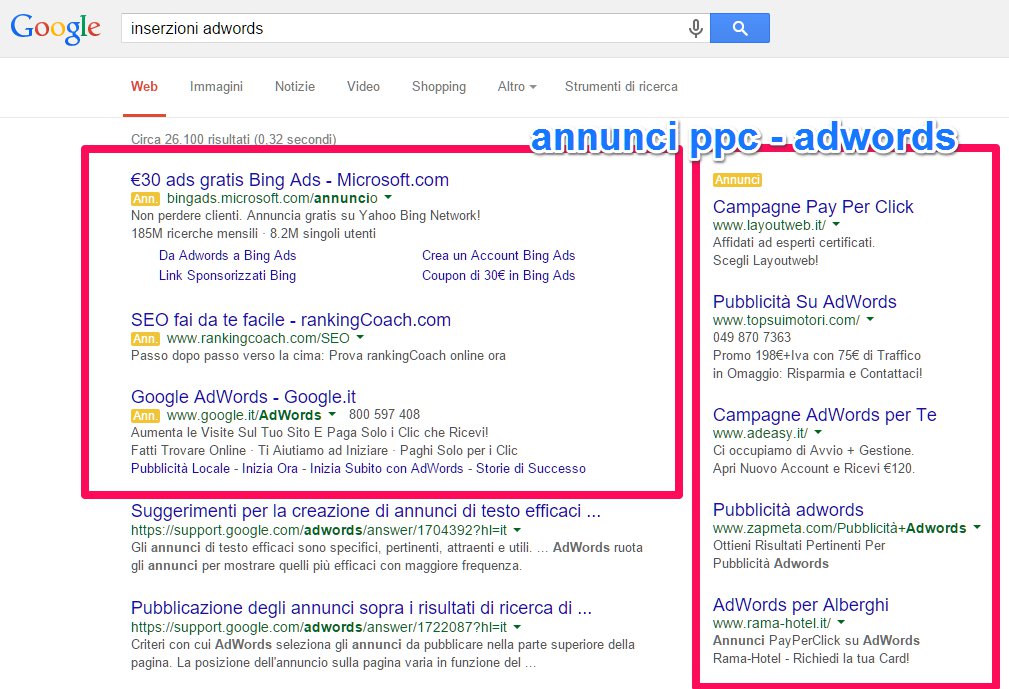Viewport: 1009px width, 689px height.
Task: Expand arrow beside adwords/answer/1722087 URL
Action: pos(517,626)
